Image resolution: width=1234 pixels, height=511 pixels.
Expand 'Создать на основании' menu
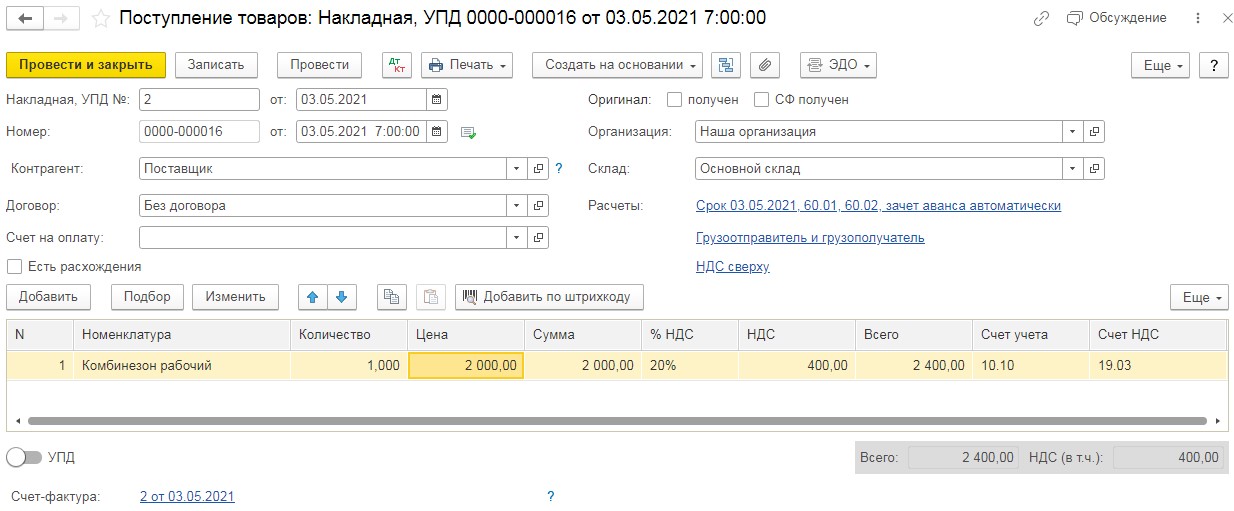[x=617, y=65]
